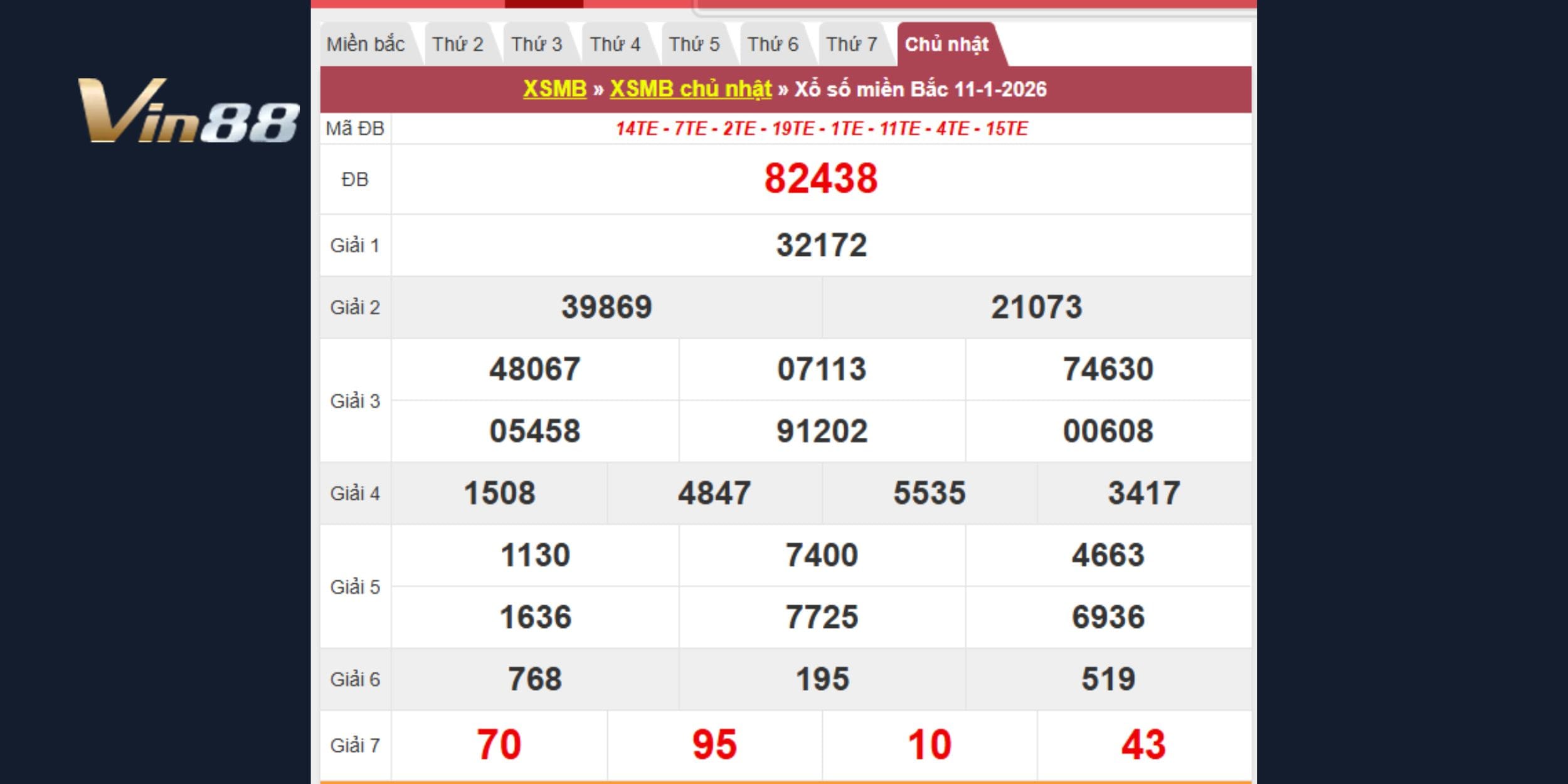Switch to the Miền bắc tab
Screen dimensions: 1568x784
(x=365, y=45)
